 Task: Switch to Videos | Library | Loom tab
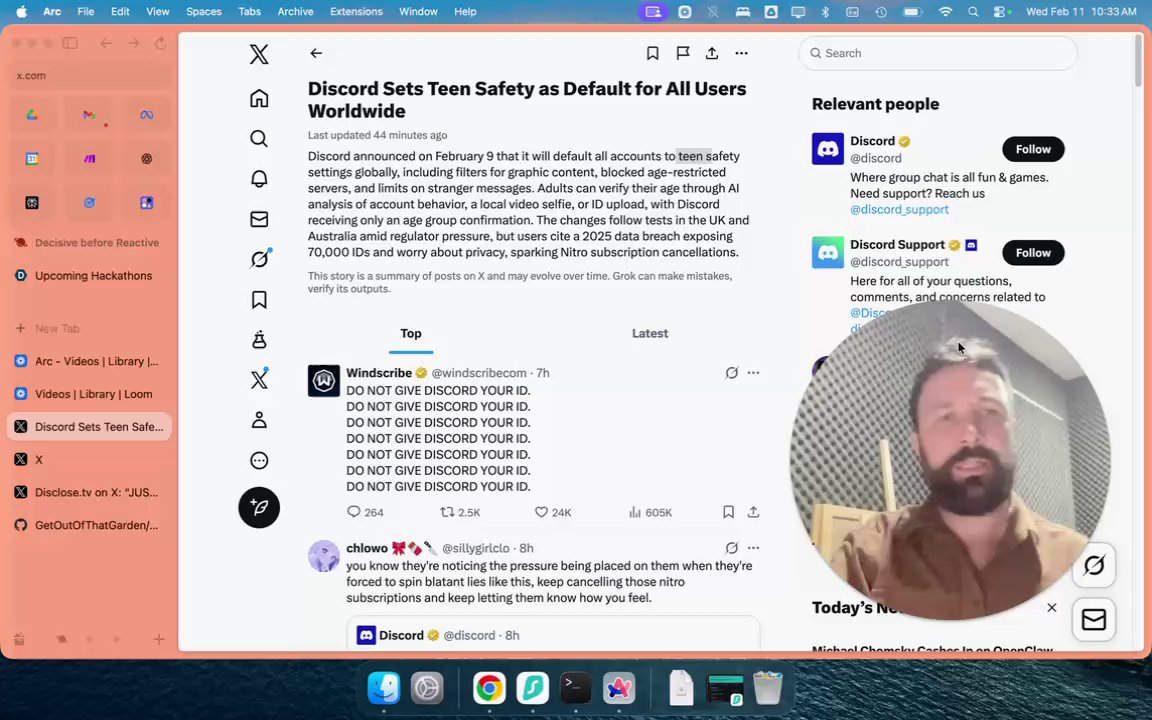88,394
